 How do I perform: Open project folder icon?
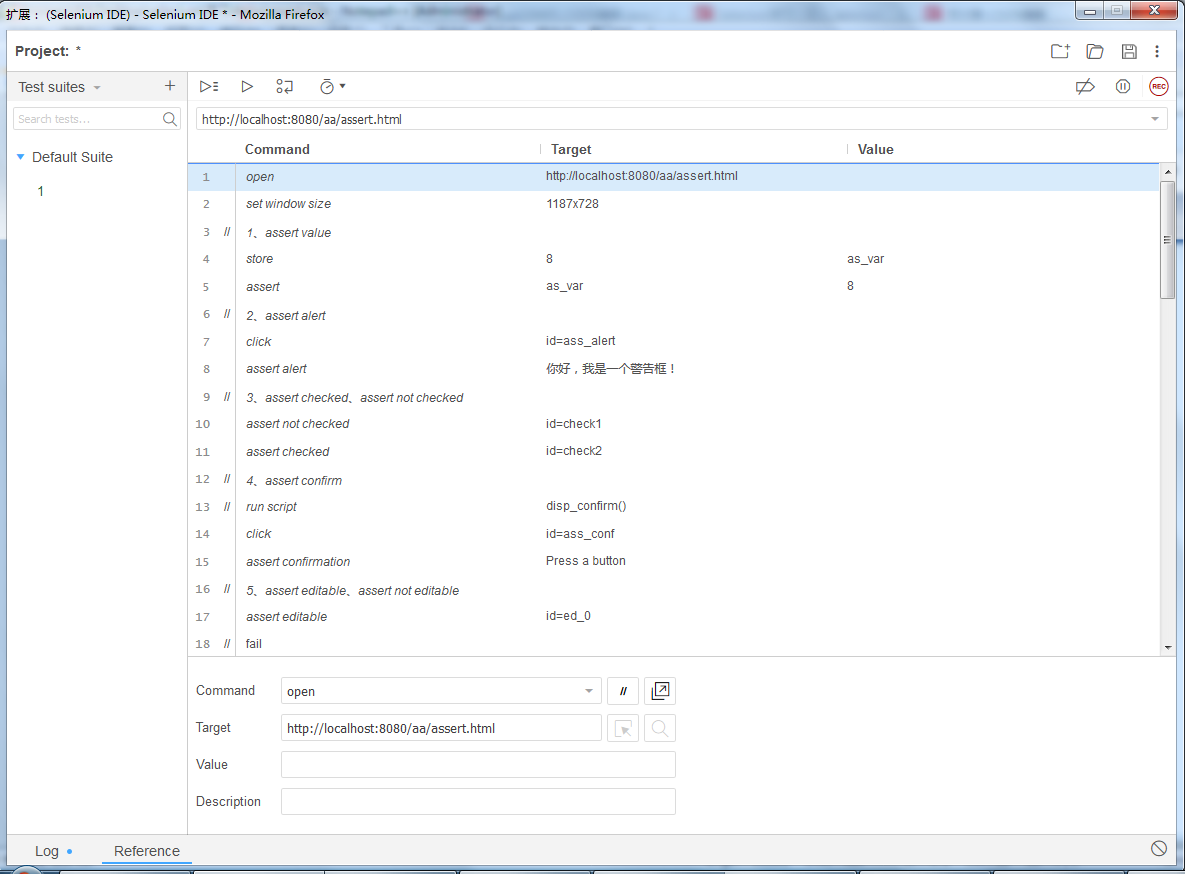point(1094,51)
